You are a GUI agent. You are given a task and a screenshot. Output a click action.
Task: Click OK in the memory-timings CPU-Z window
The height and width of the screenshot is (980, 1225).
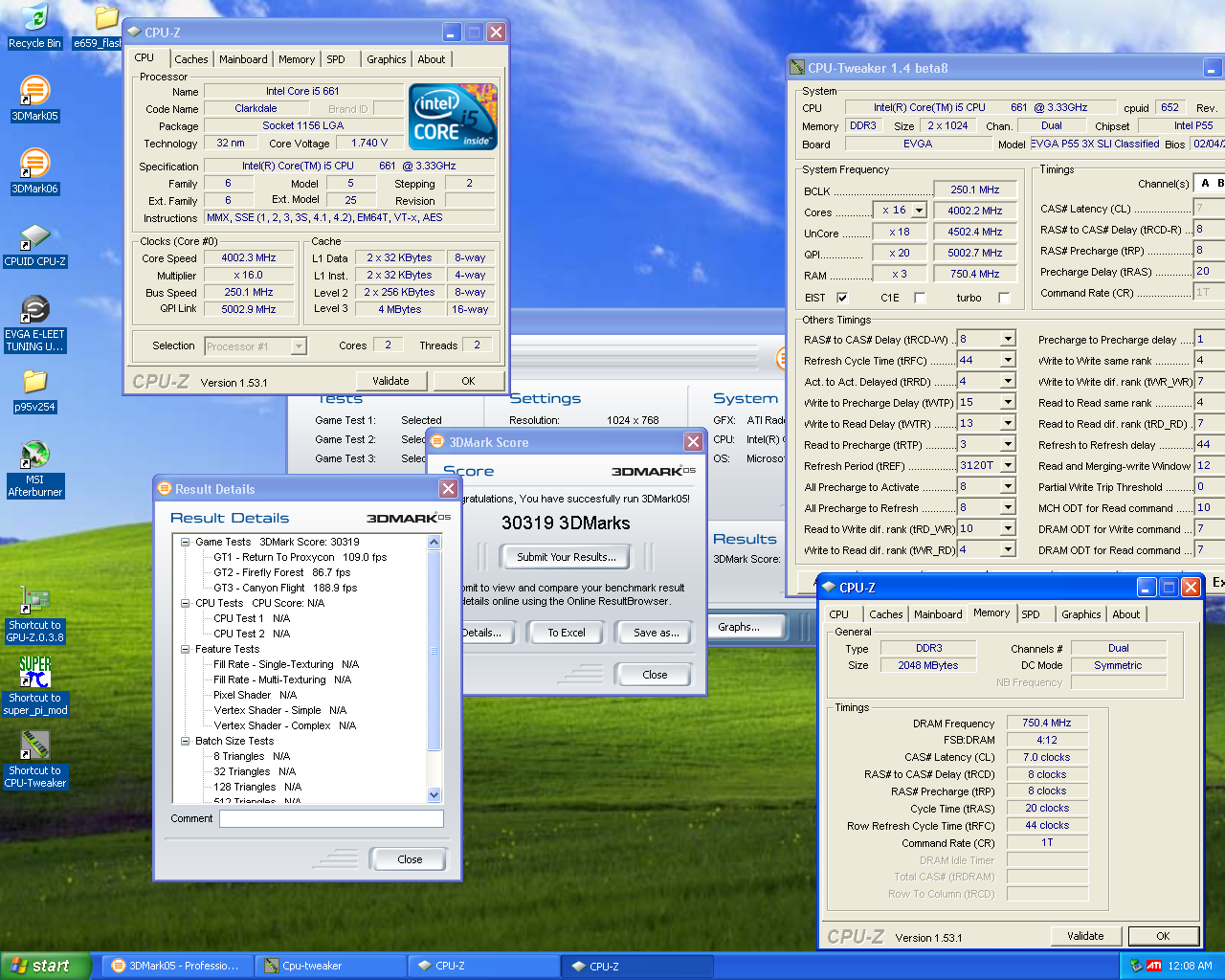tap(1163, 936)
